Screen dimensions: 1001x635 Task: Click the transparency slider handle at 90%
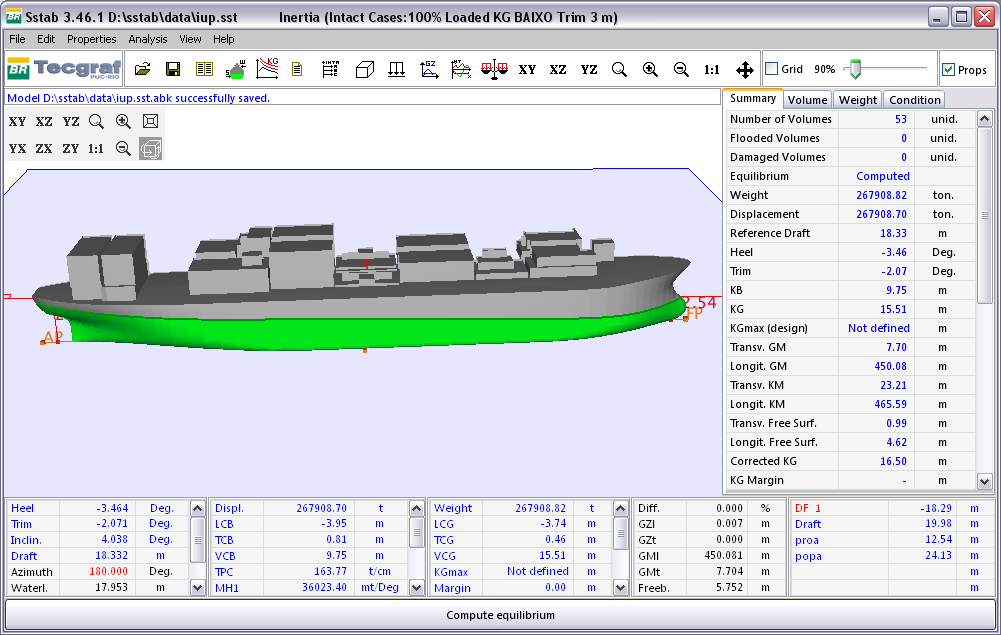pyautogui.click(x=854, y=69)
